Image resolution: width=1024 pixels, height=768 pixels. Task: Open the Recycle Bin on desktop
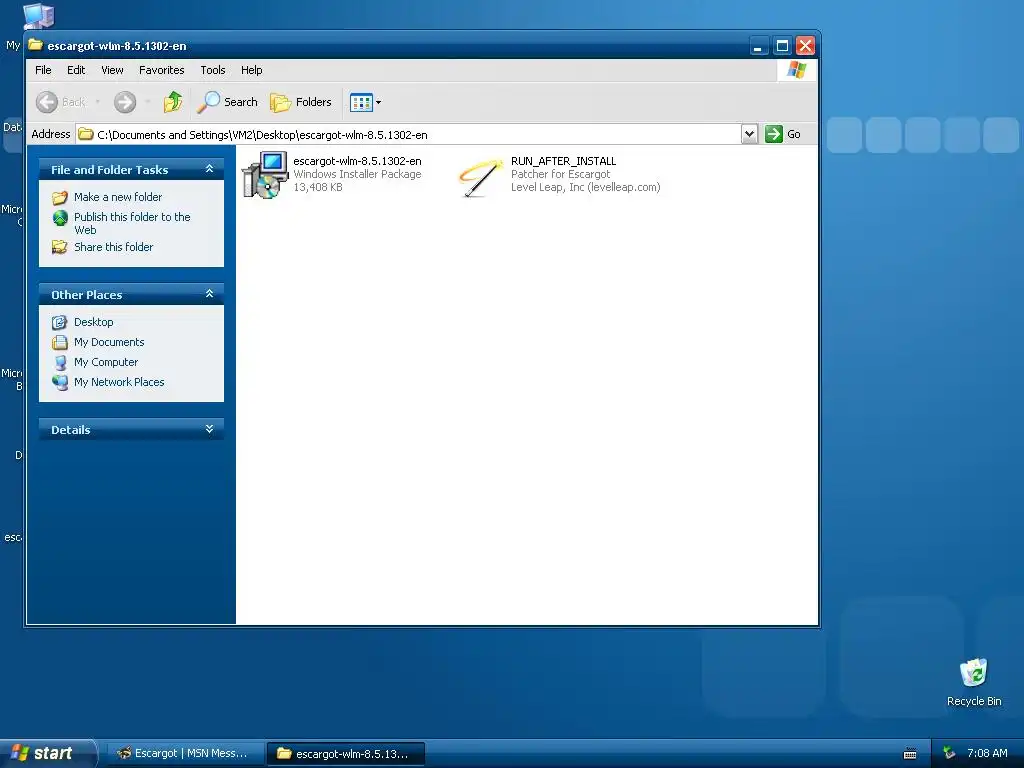(974, 682)
